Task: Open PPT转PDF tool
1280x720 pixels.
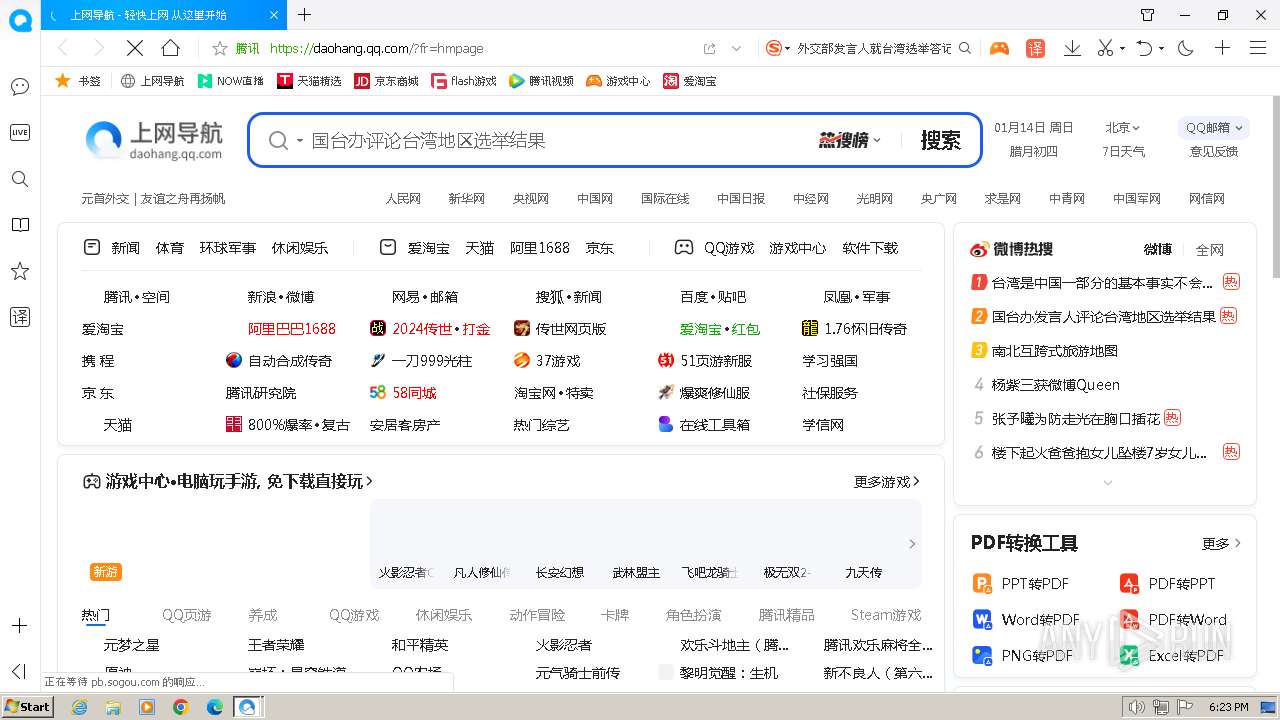Action: pos(1021,583)
